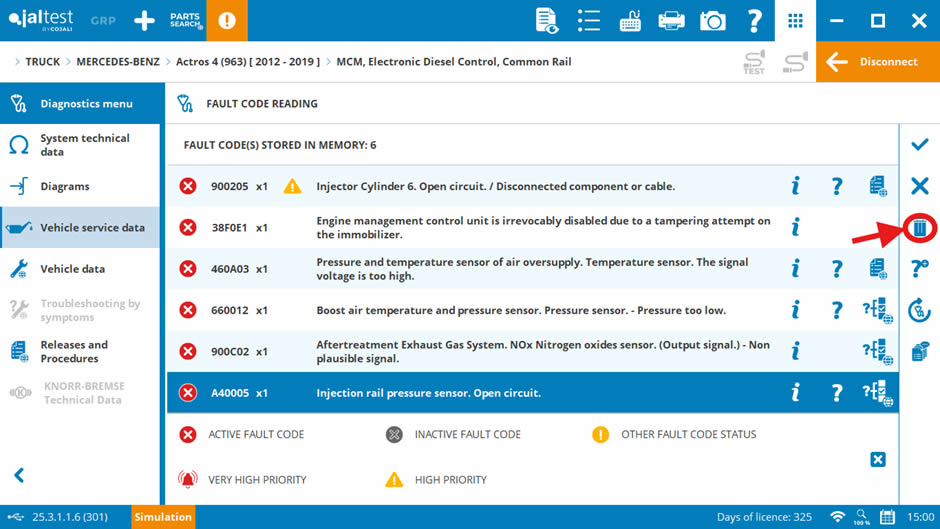The height and width of the screenshot is (529, 940).
Task: Click high priority warning on 900205
Action: 293,186
